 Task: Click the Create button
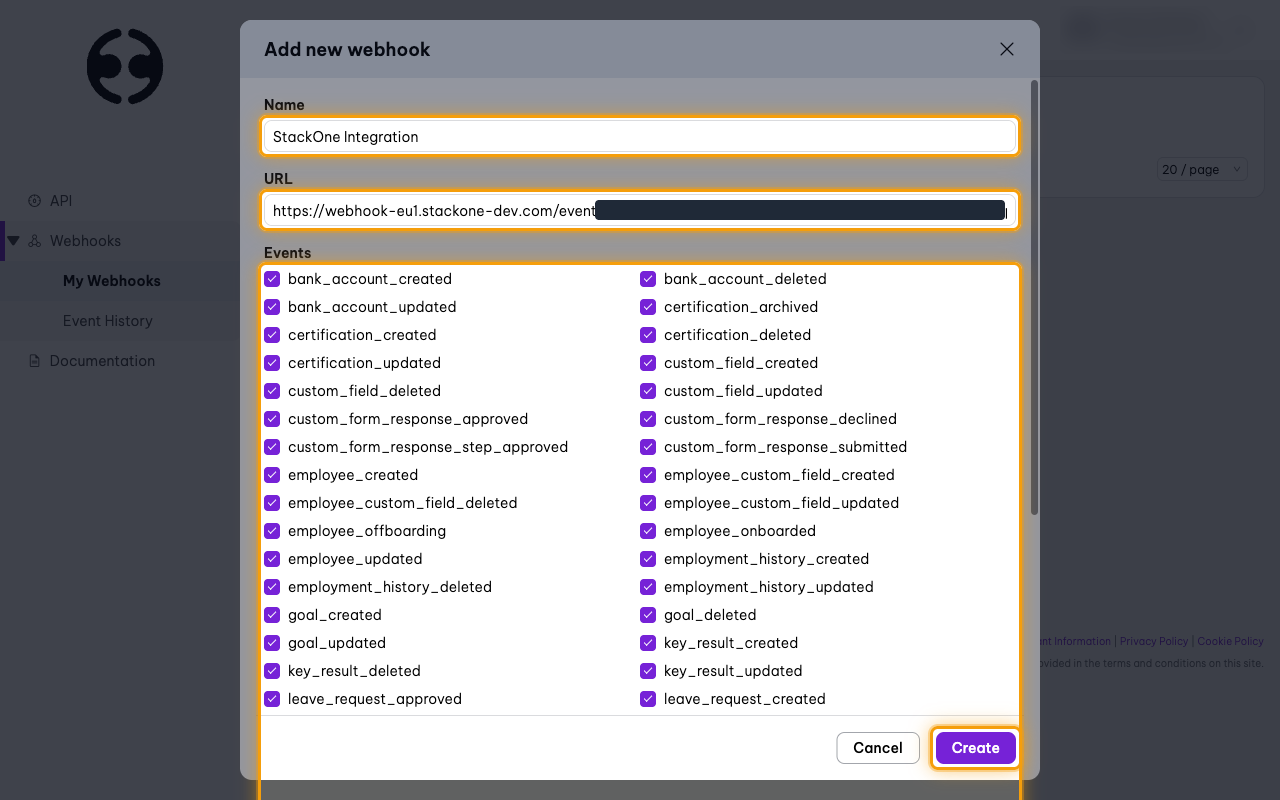click(x=975, y=748)
